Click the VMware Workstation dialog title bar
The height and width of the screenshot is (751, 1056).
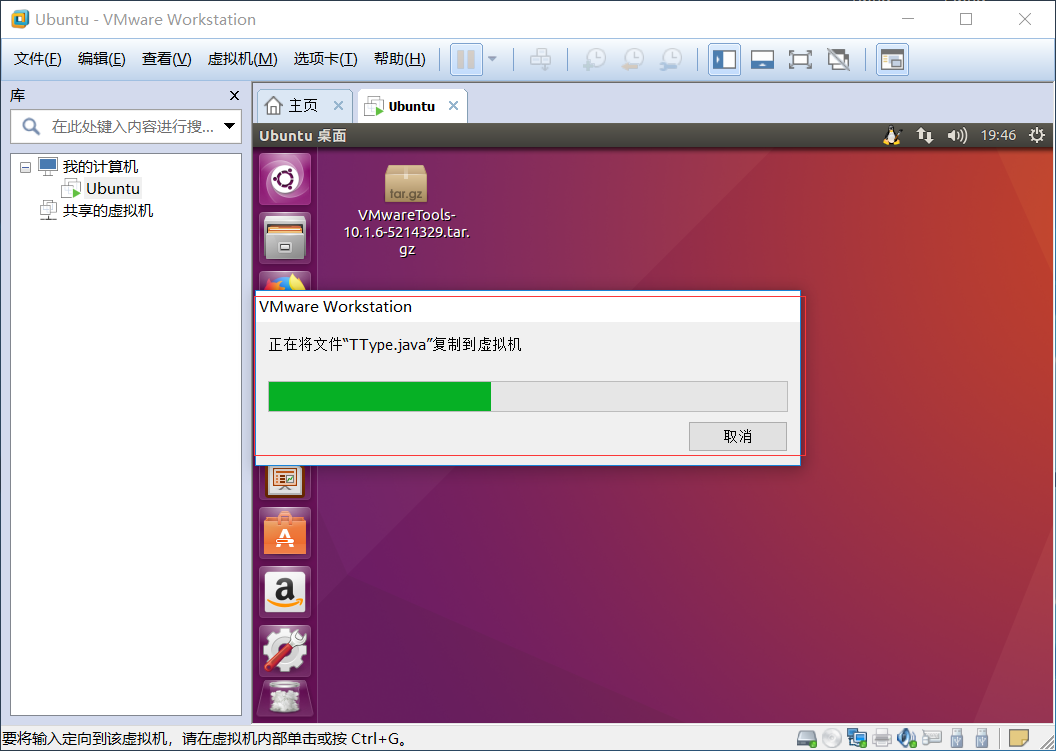527,306
